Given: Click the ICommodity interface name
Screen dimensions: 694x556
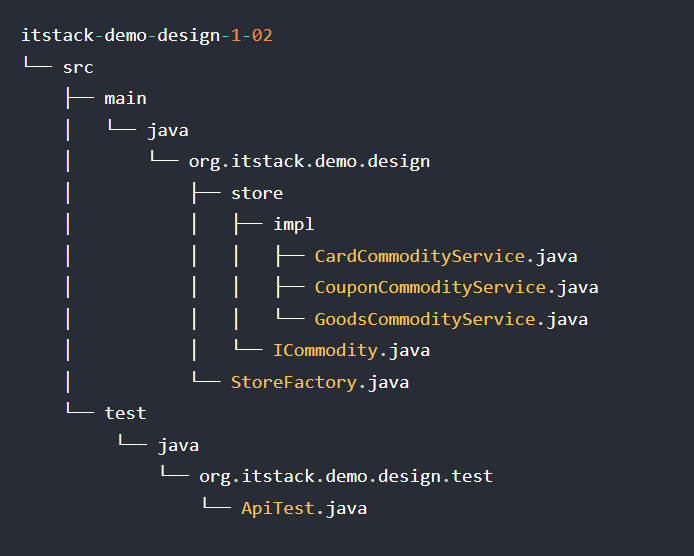Looking at the screenshot, I should tap(325, 351).
